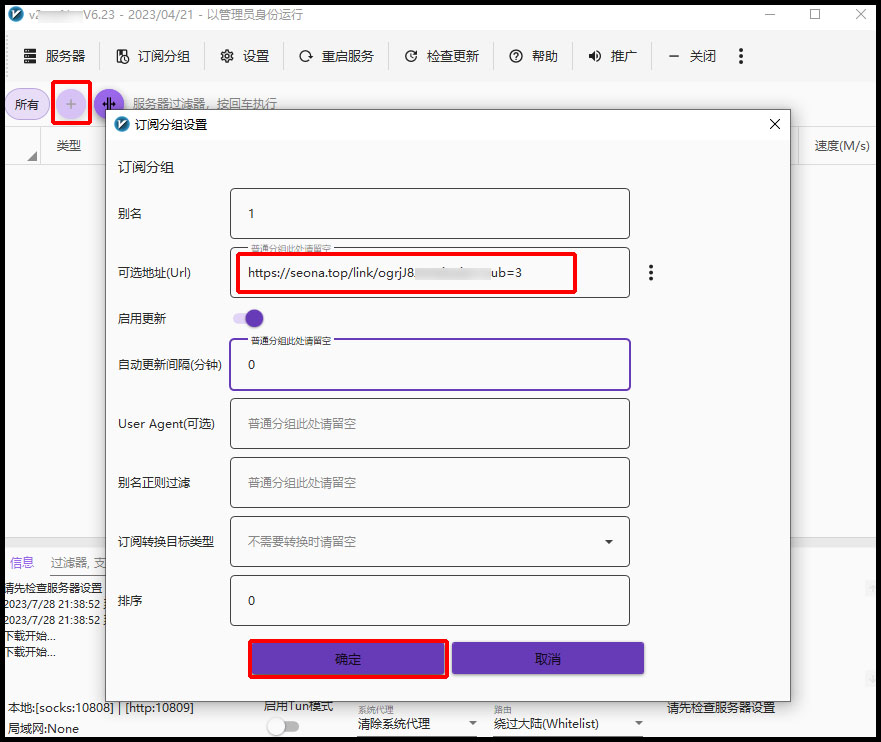Click the 自动更新间隔 interval input field

(430, 365)
